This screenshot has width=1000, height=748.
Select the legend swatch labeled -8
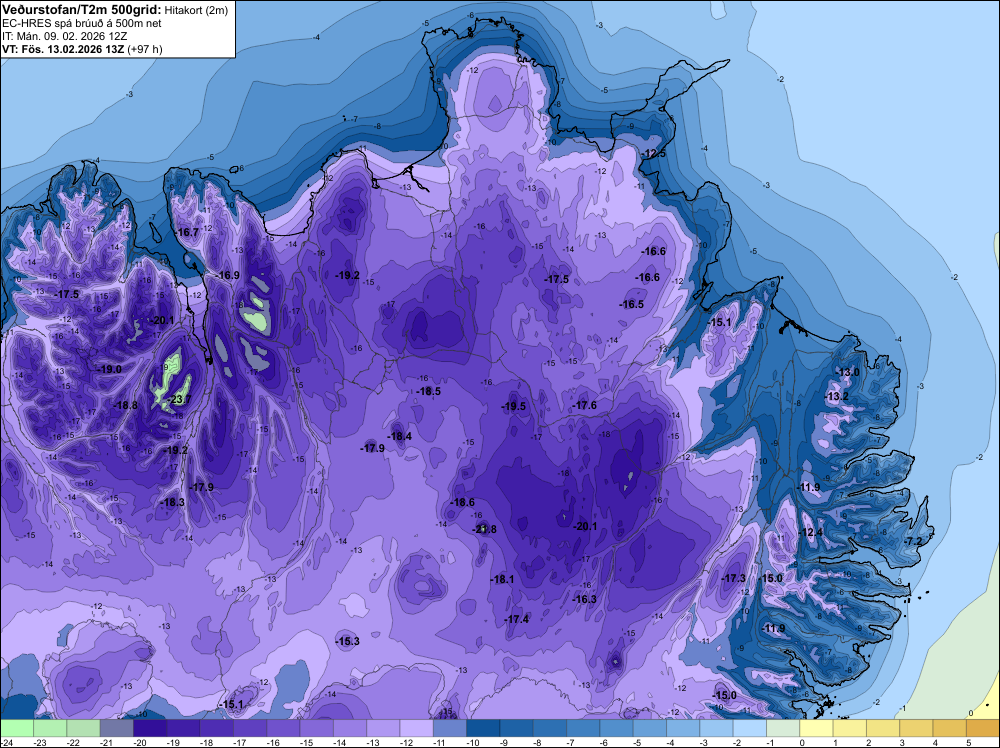(x=550, y=728)
